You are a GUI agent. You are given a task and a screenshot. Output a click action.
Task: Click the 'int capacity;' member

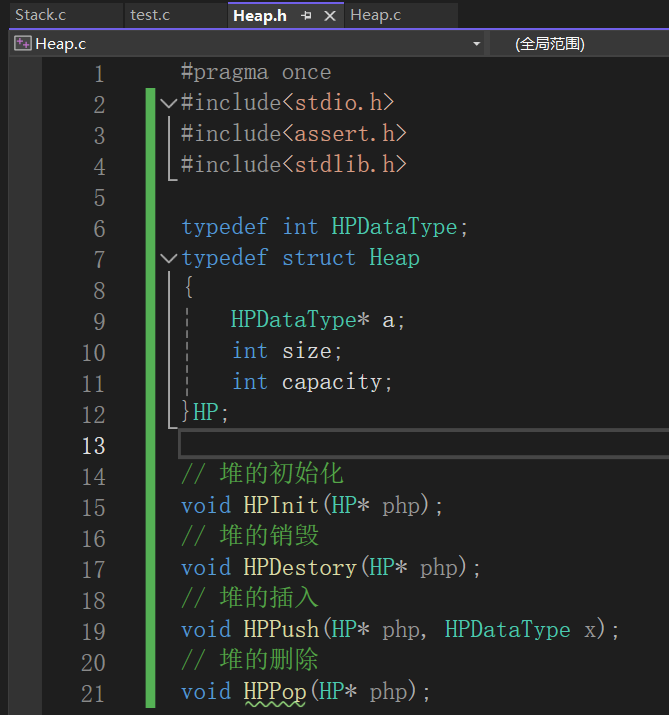(312, 382)
